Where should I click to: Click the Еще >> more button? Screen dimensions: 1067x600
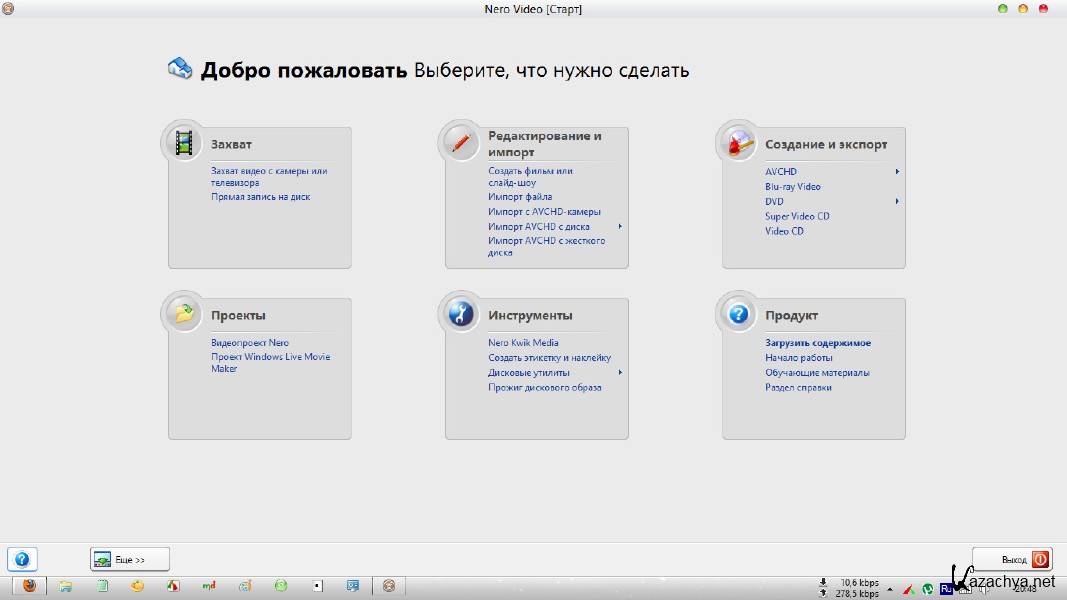(x=129, y=560)
